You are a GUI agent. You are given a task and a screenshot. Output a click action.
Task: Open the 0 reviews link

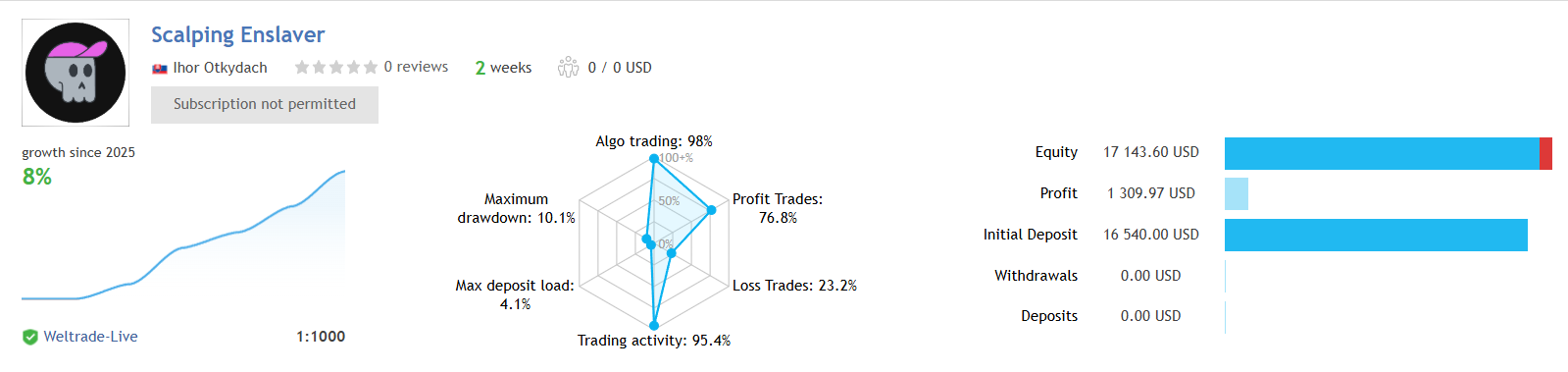click(416, 67)
